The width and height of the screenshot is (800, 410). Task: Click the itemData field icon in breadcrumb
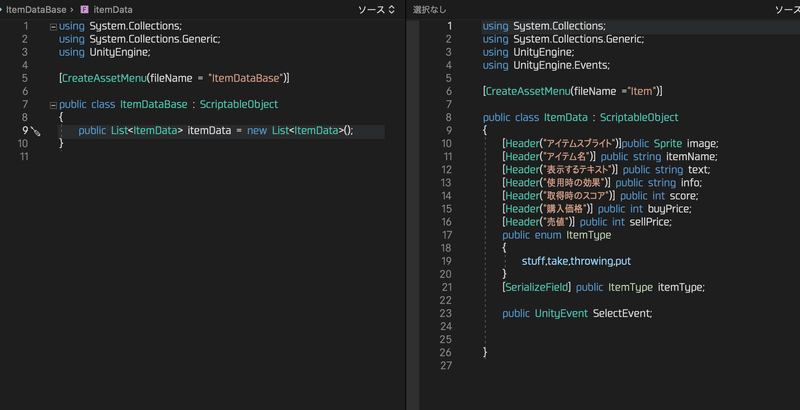pyautogui.click(x=84, y=9)
